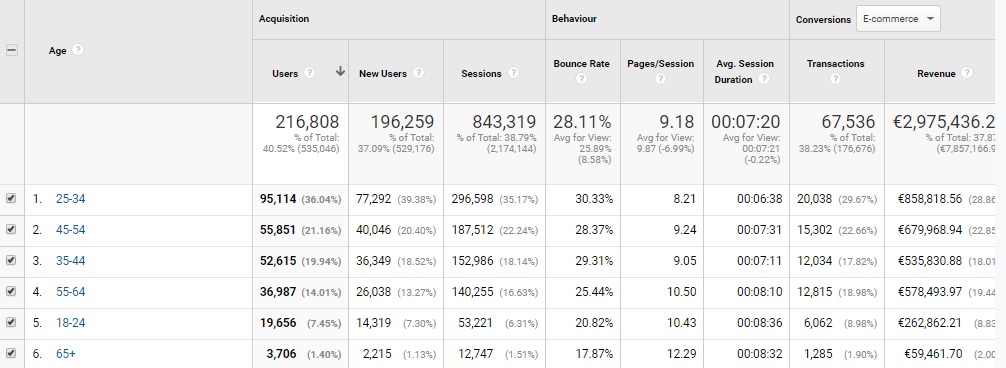Open the 18-24 age group link

point(71,322)
